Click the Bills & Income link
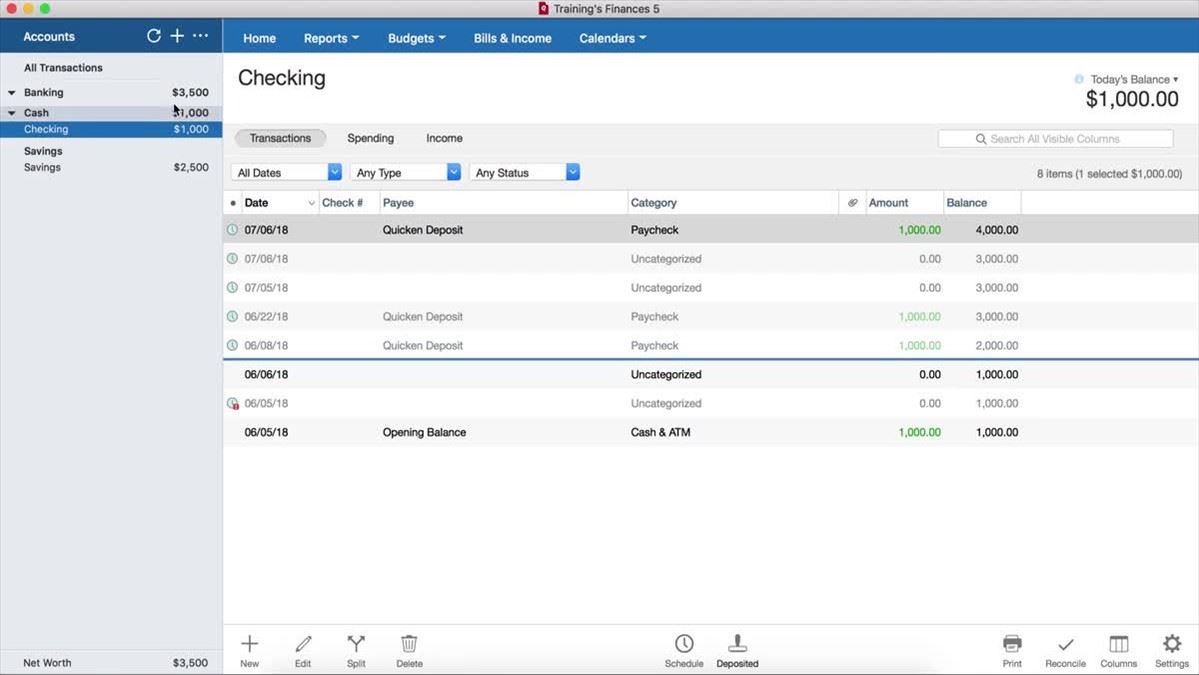1199x675 pixels. pos(512,38)
